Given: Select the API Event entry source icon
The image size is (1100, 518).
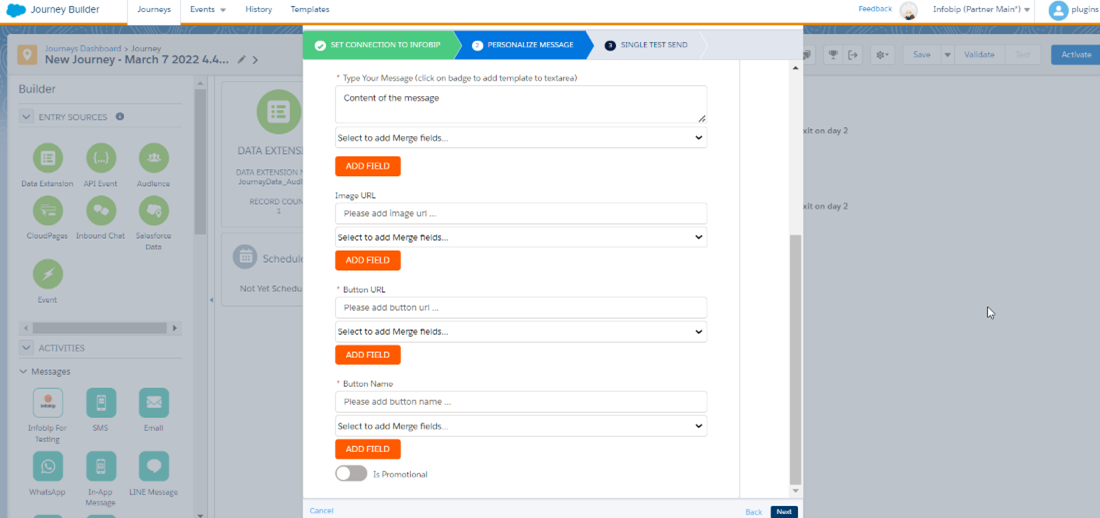Looking at the screenshot, I should coord(101,158).
